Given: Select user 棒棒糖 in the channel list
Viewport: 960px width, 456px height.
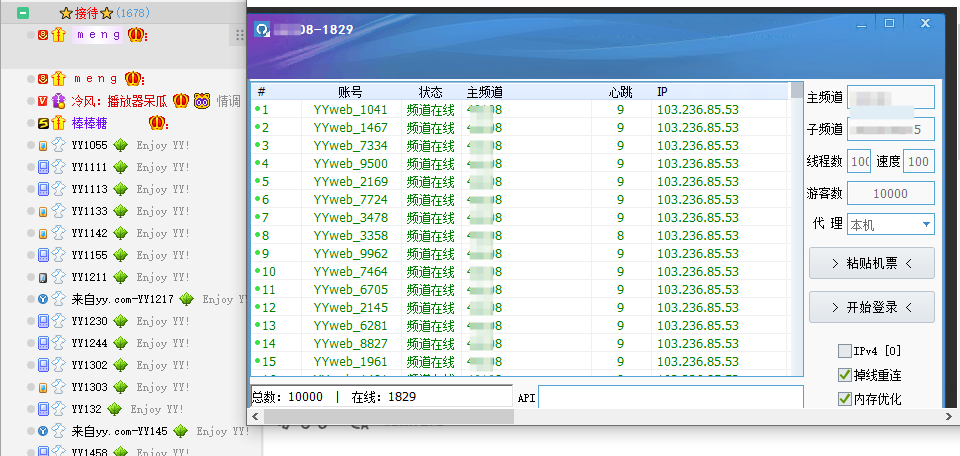Looking at the screenshot, I should (x=89, y=123).
